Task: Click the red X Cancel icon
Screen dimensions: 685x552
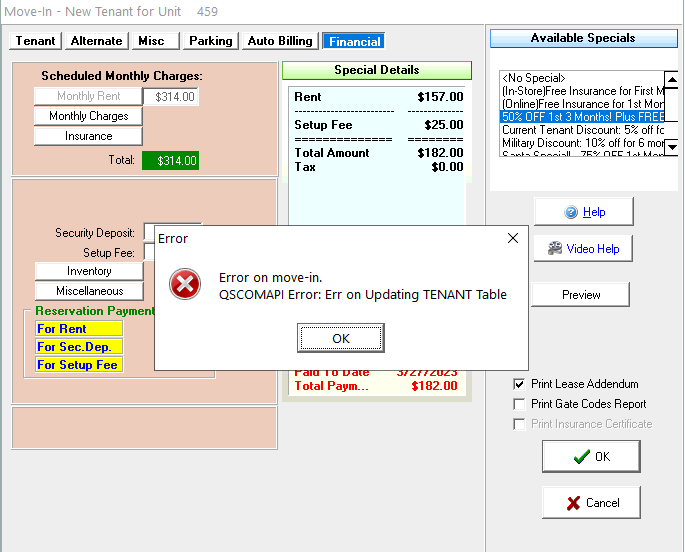Action: [573, 503]
